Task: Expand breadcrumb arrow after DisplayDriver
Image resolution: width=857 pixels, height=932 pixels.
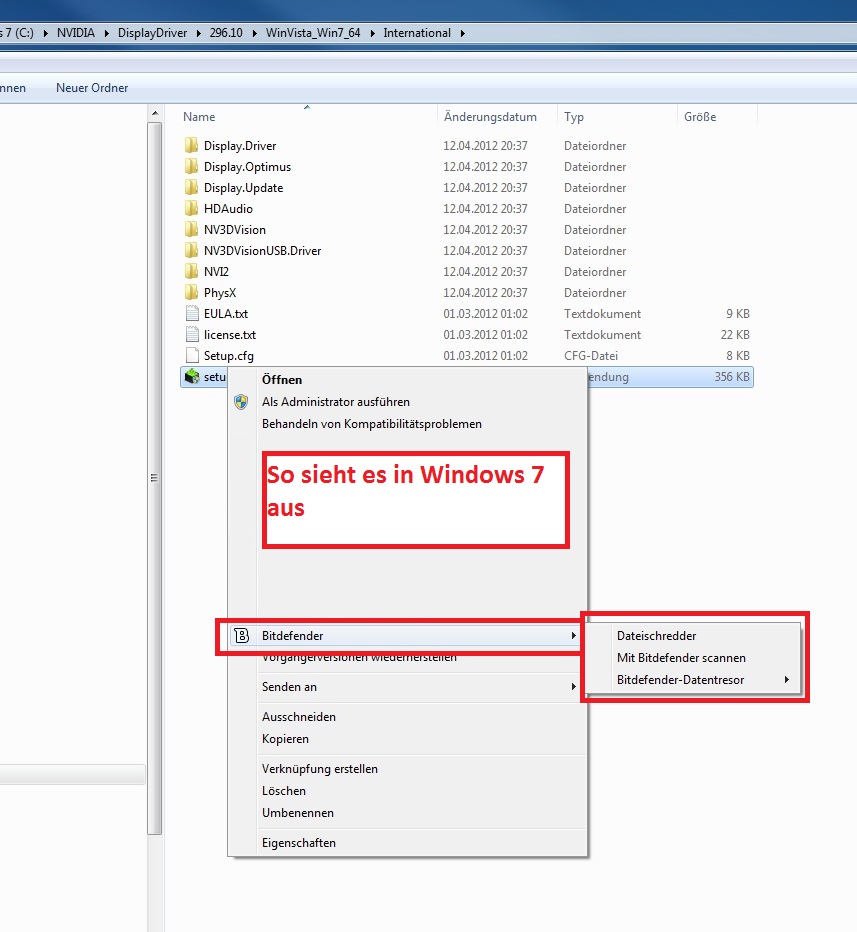Action: [199, 33]
